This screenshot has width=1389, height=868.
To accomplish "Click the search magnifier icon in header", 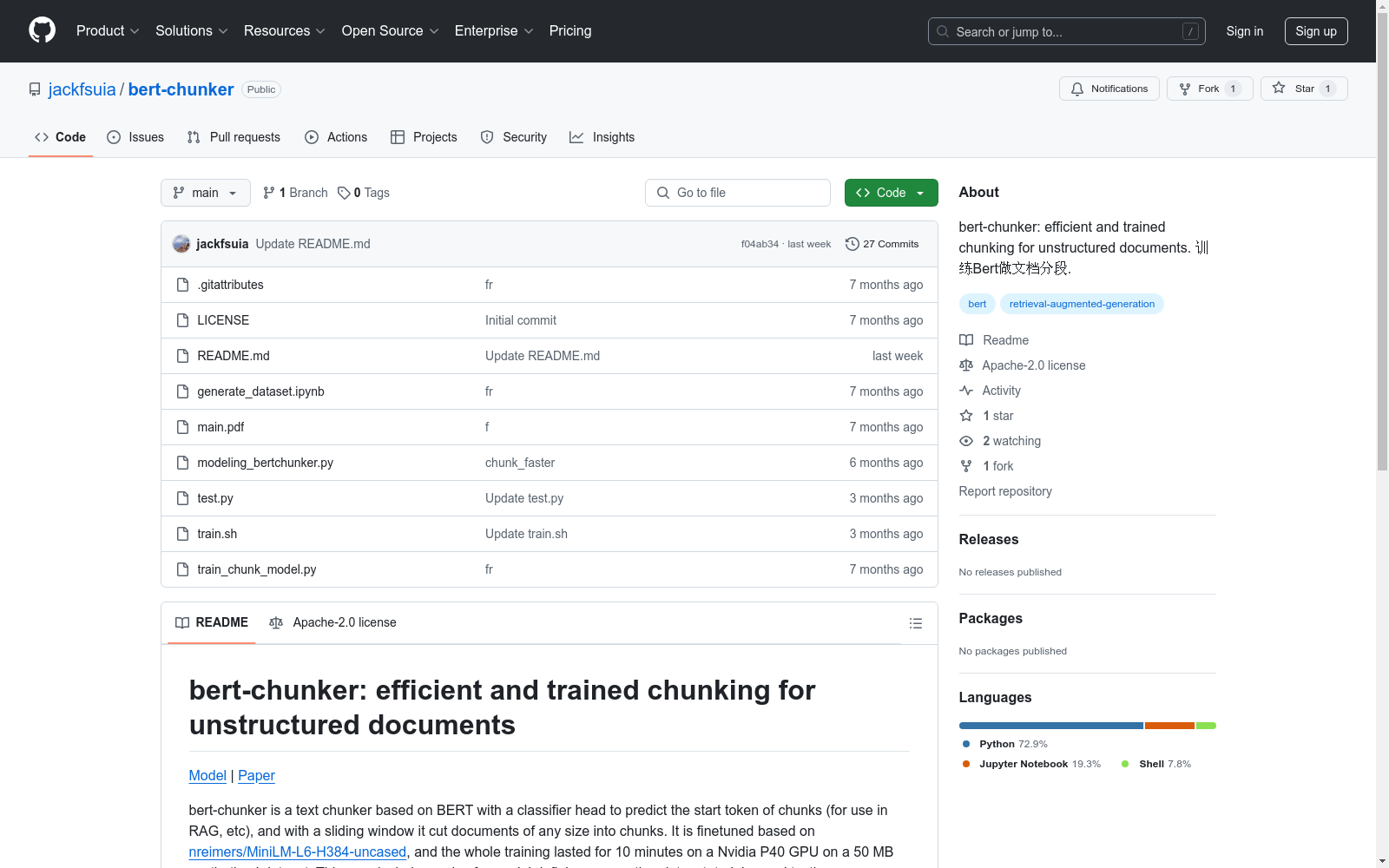I will pos(943,31).
